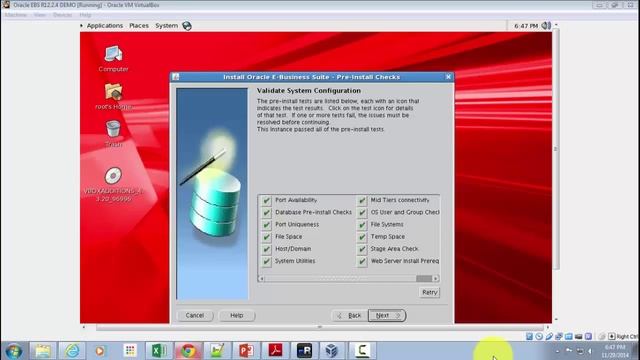Open VirtualBox Devices menu
Screen dimensions: 640x360
click(62, 15)
